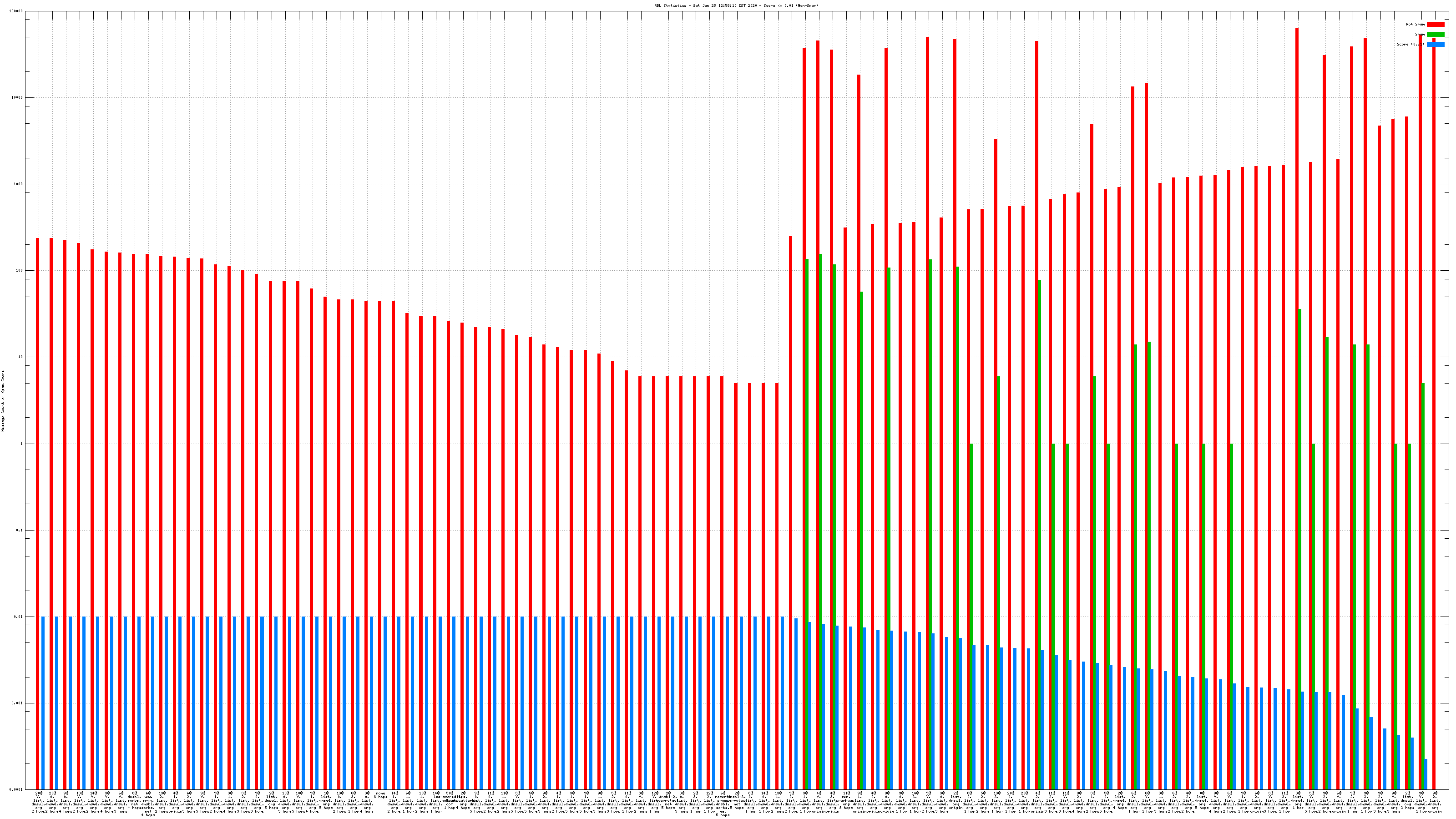This screenshot has height=819, width=1456.
Task: Click the 1000 y-axis tick label
Action: (x=18, y=184)
